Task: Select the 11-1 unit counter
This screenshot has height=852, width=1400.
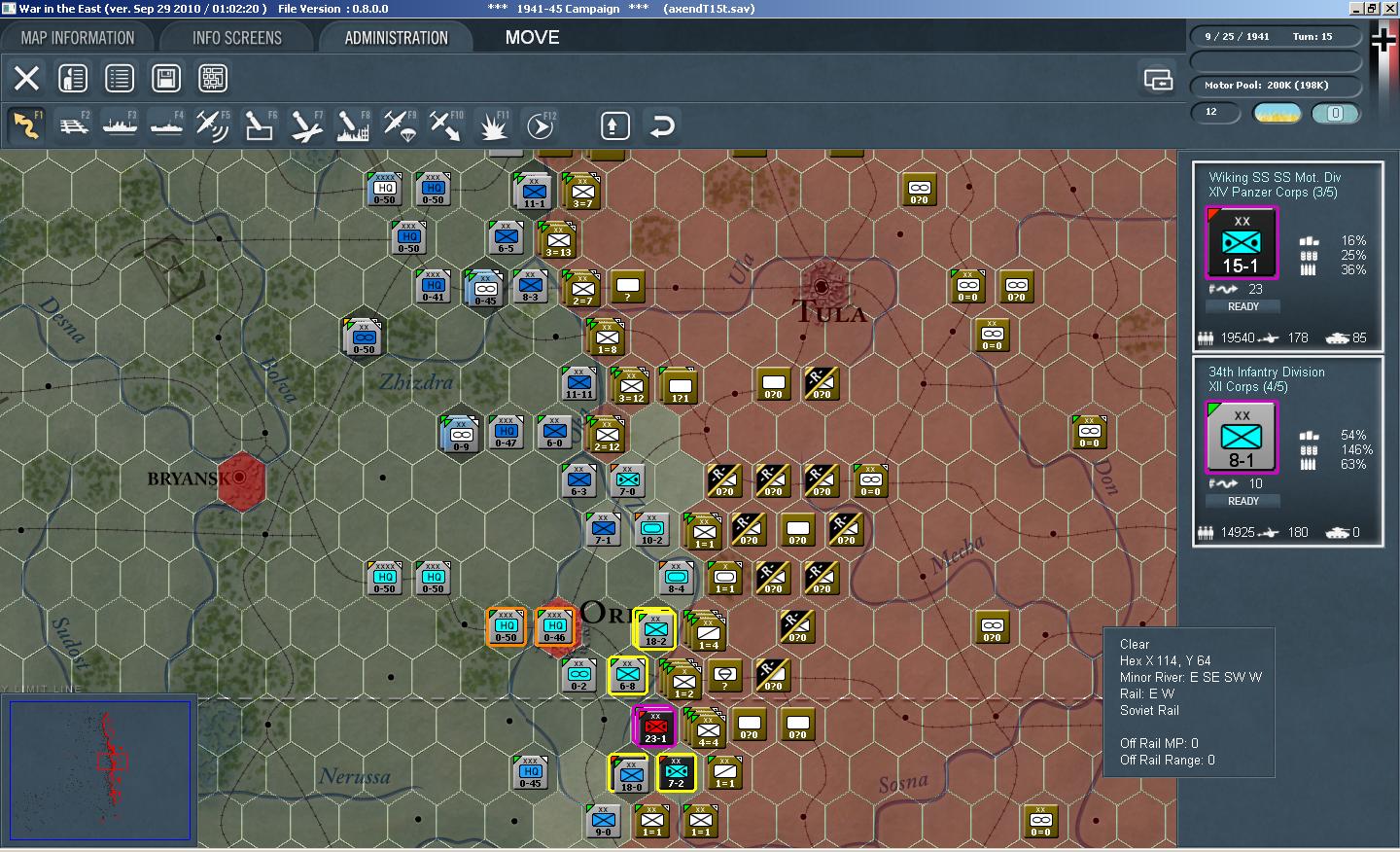Action: 533,192
